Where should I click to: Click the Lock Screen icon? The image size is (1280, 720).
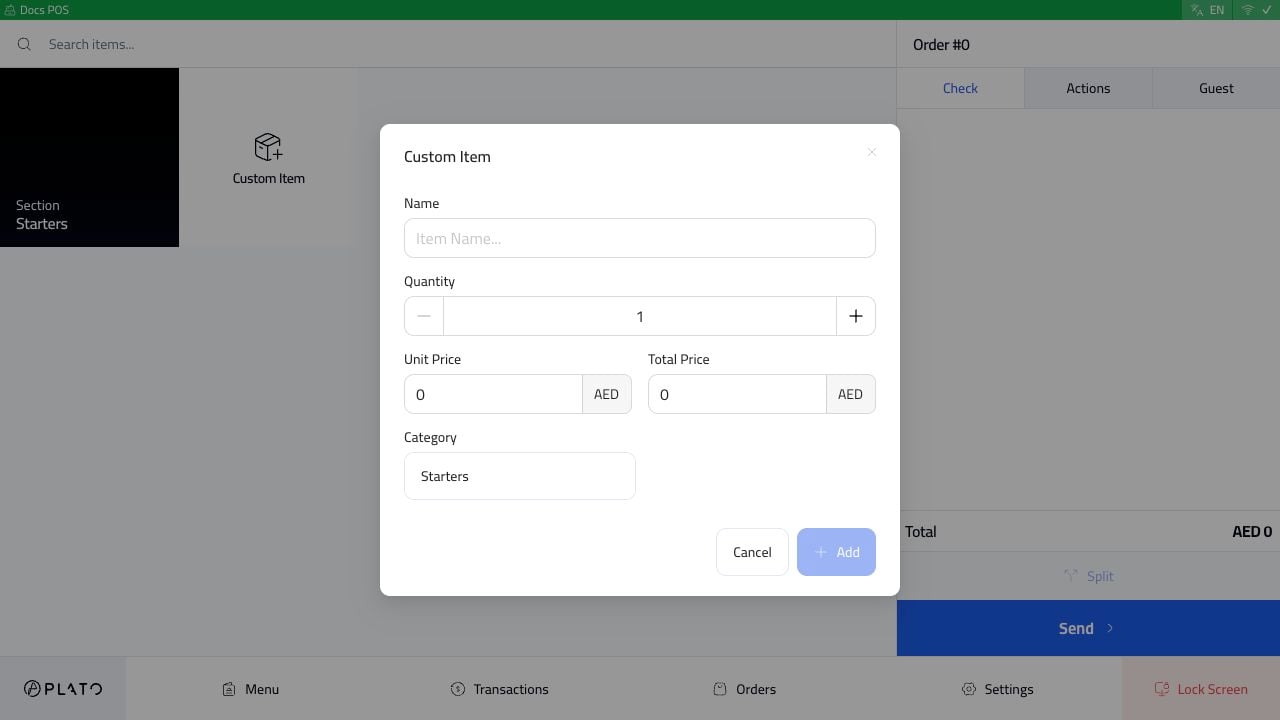point(1162,689)
